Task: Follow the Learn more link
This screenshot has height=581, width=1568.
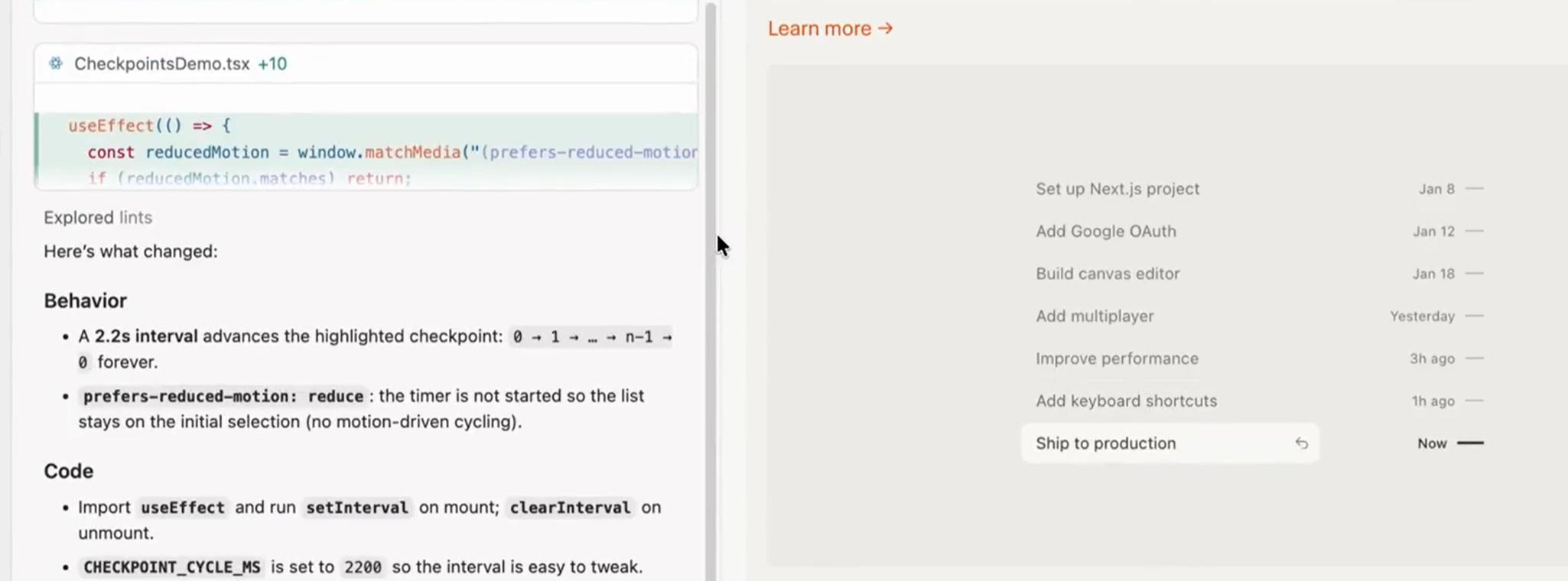Action: (x=830, y=28)
